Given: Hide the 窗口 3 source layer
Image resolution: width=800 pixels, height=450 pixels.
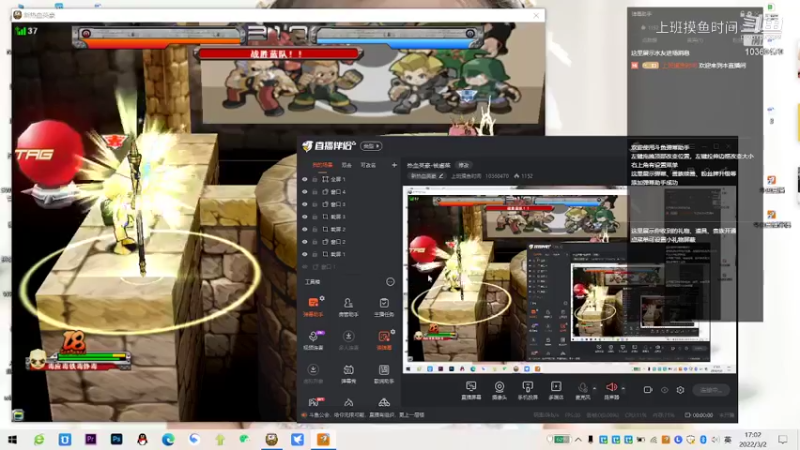Looking at the screenshot, I should (305, 204).
